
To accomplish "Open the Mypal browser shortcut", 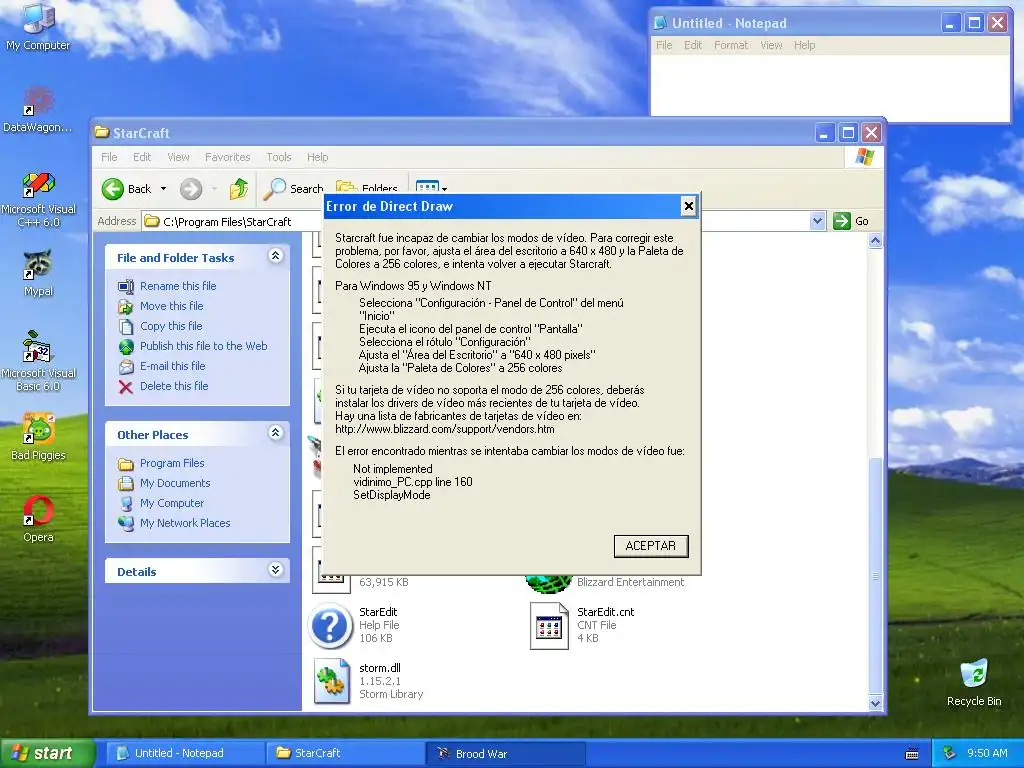I will click(x=38, y=273).
